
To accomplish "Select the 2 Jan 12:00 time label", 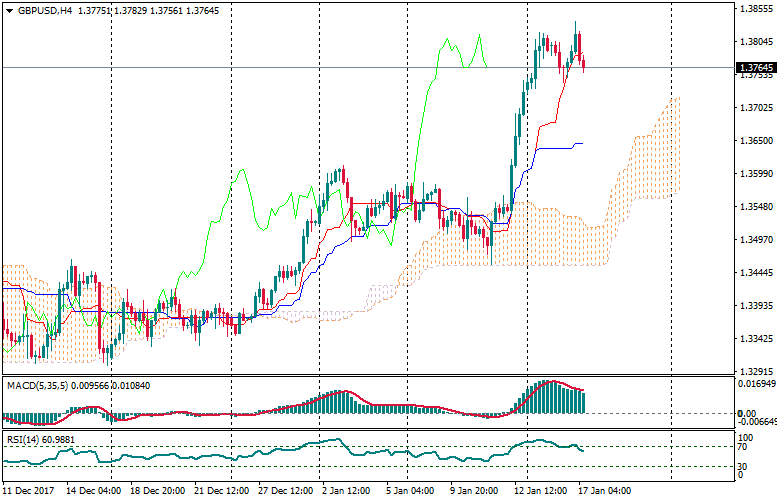I will point(349,492).
